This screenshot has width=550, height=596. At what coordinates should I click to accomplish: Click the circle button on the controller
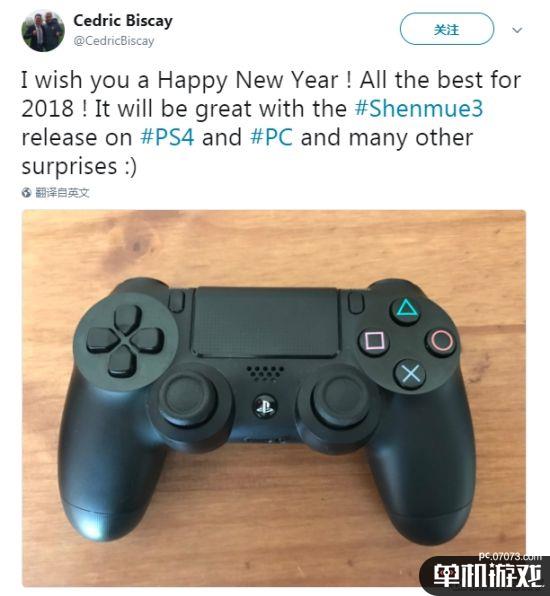[x=442, y=341]
